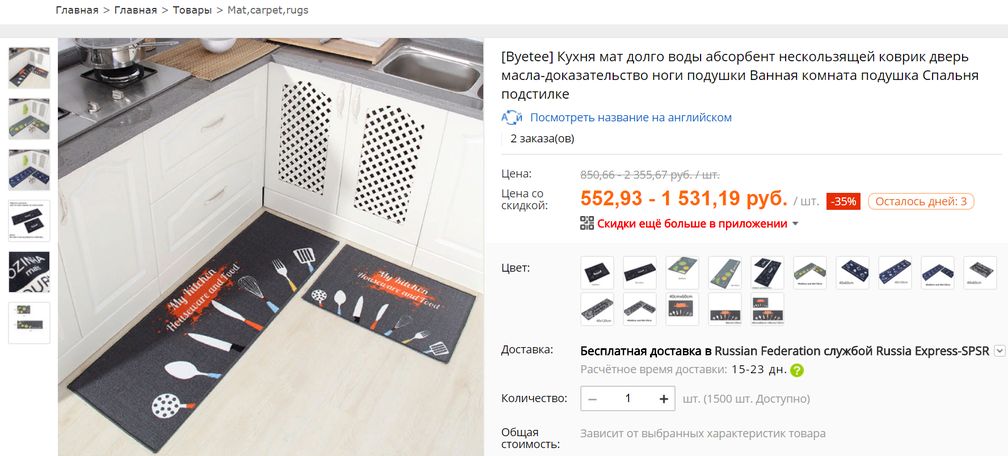Click the 'Скидки ещё больше в приложении' text
Image resolution: width=1008 pixels, height=456 pixels.
tap(692, 224)
